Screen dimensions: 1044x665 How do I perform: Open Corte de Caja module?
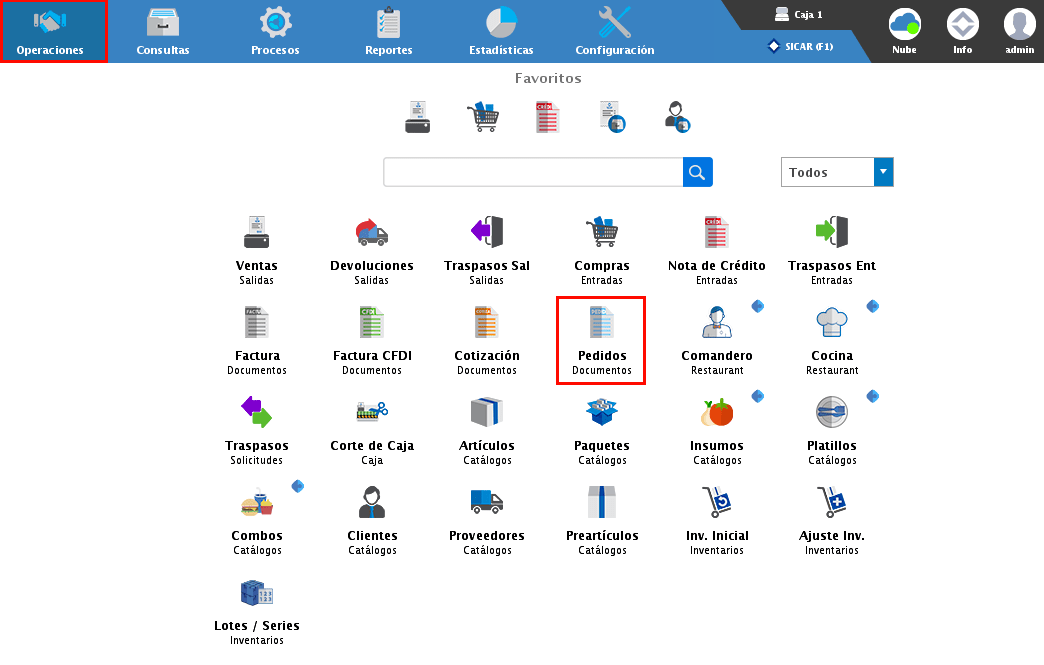tap(372, 413)
